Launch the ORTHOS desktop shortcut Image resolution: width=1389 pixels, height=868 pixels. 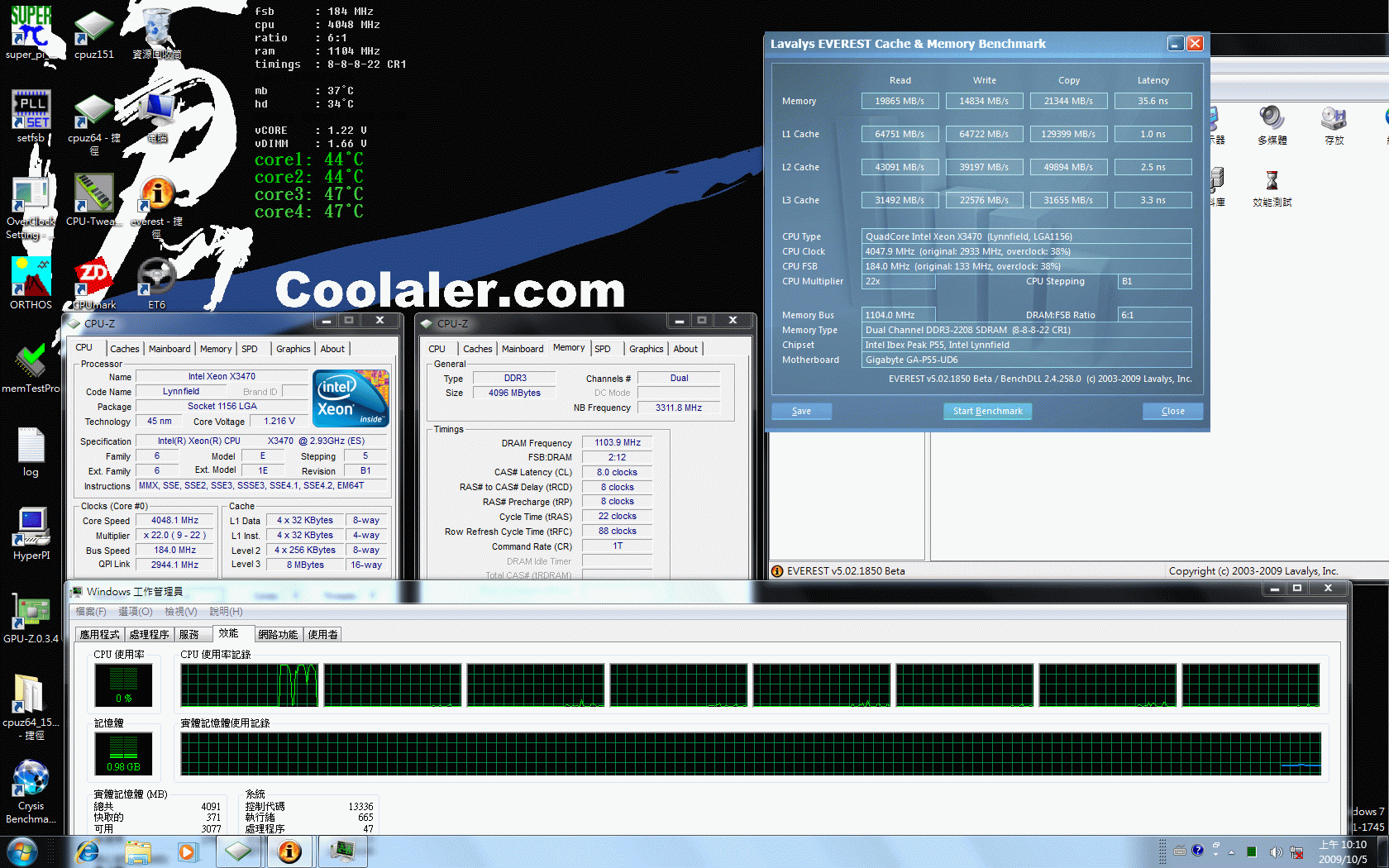click(31, 278)
